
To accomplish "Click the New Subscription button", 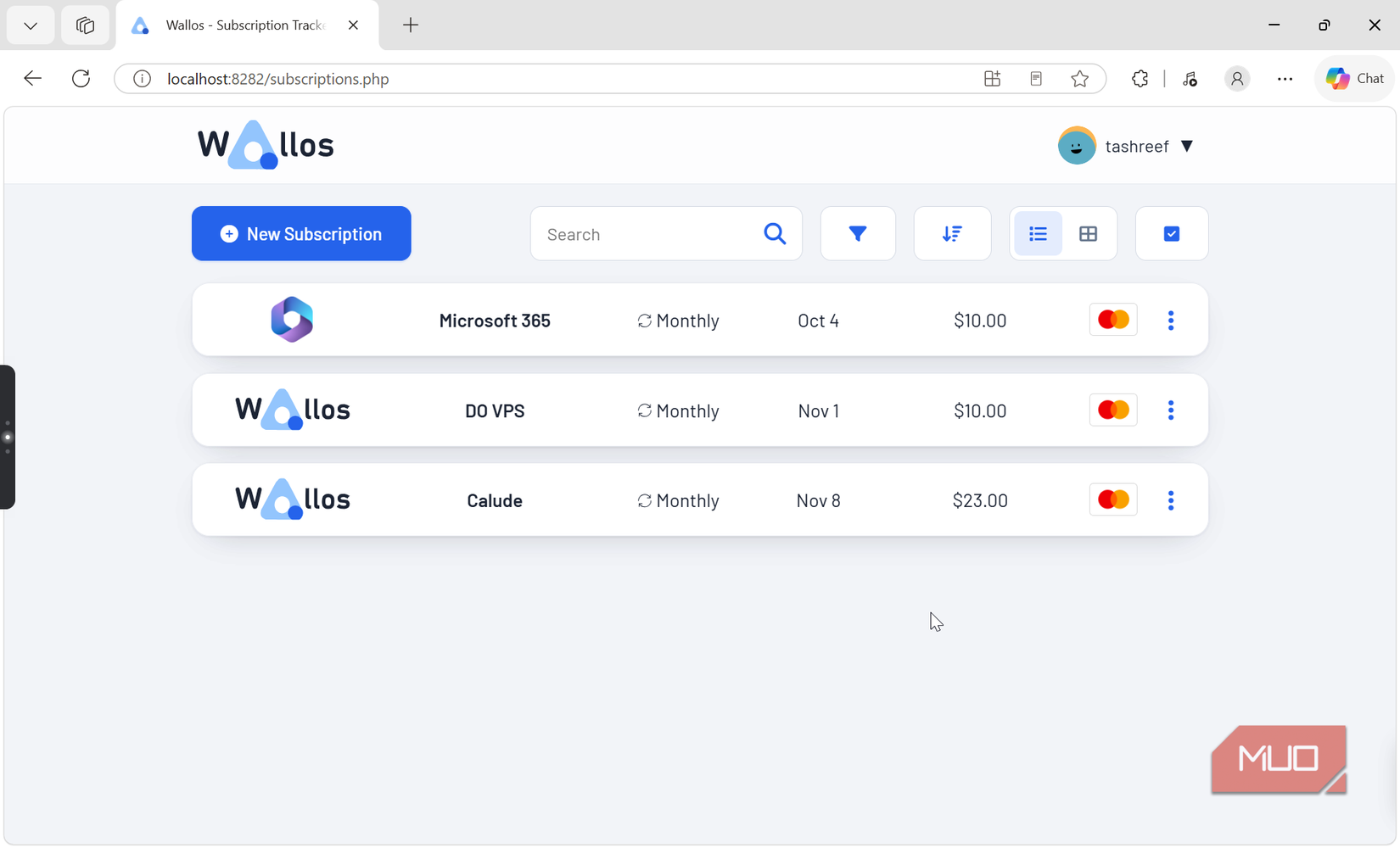I will click(301, 233).
